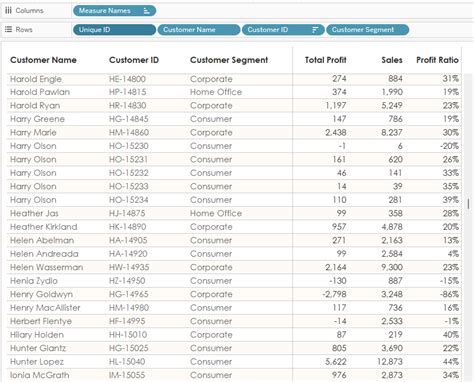Click the vertical scrollbar handle
The width and height of the screenshot is (474, 382).
[468, 204]
